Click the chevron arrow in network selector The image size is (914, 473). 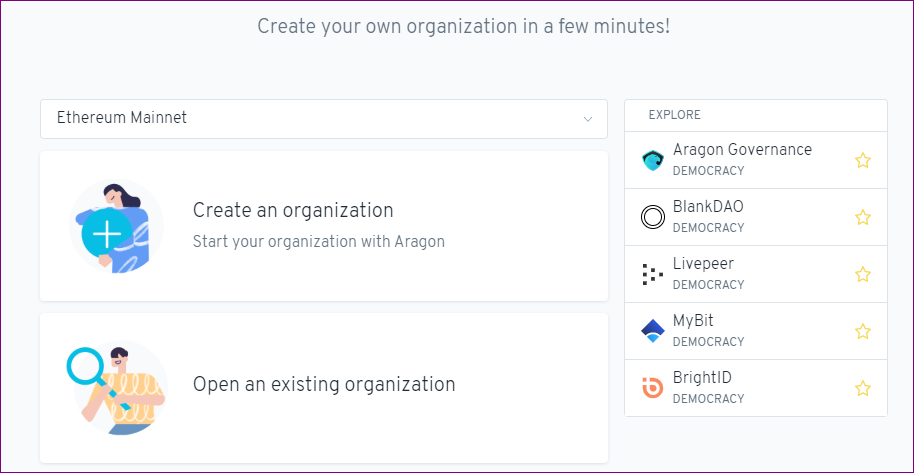coord(588,119)
